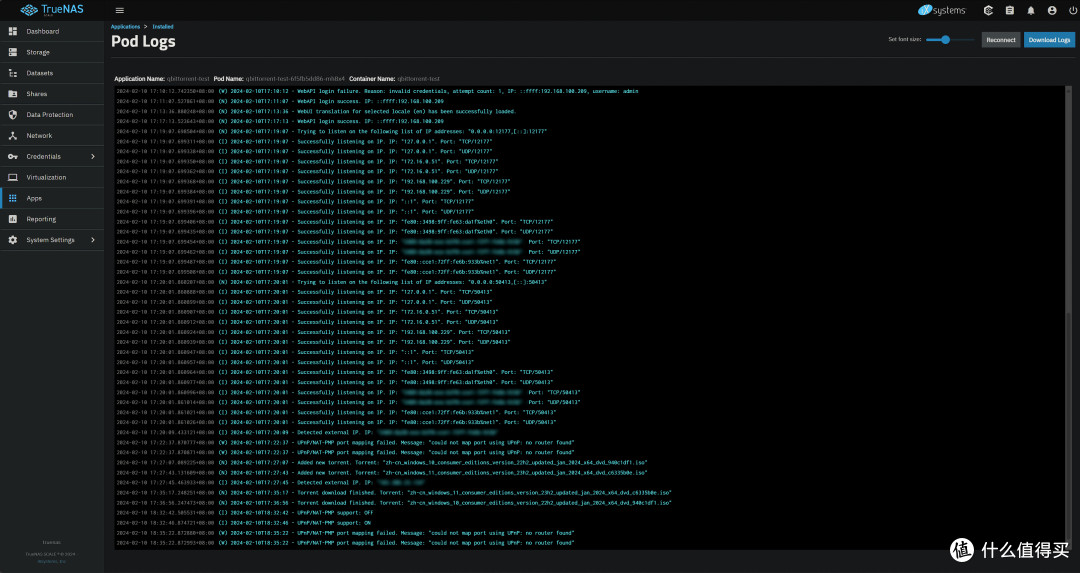Adjust the Set font size slider

click(x=950, y=40)
